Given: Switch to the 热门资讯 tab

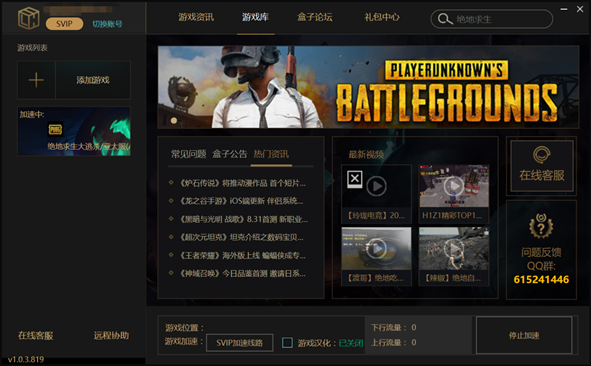Looking at the screenshot, I should (x=271, y=154).
